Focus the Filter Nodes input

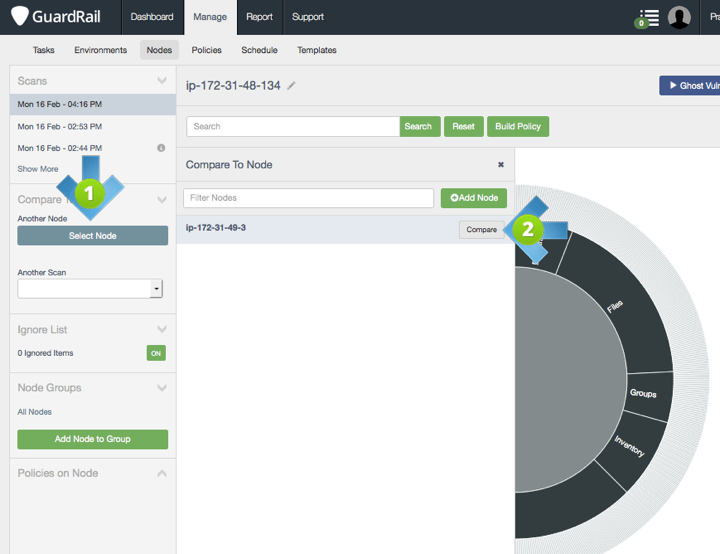(309, 198)
